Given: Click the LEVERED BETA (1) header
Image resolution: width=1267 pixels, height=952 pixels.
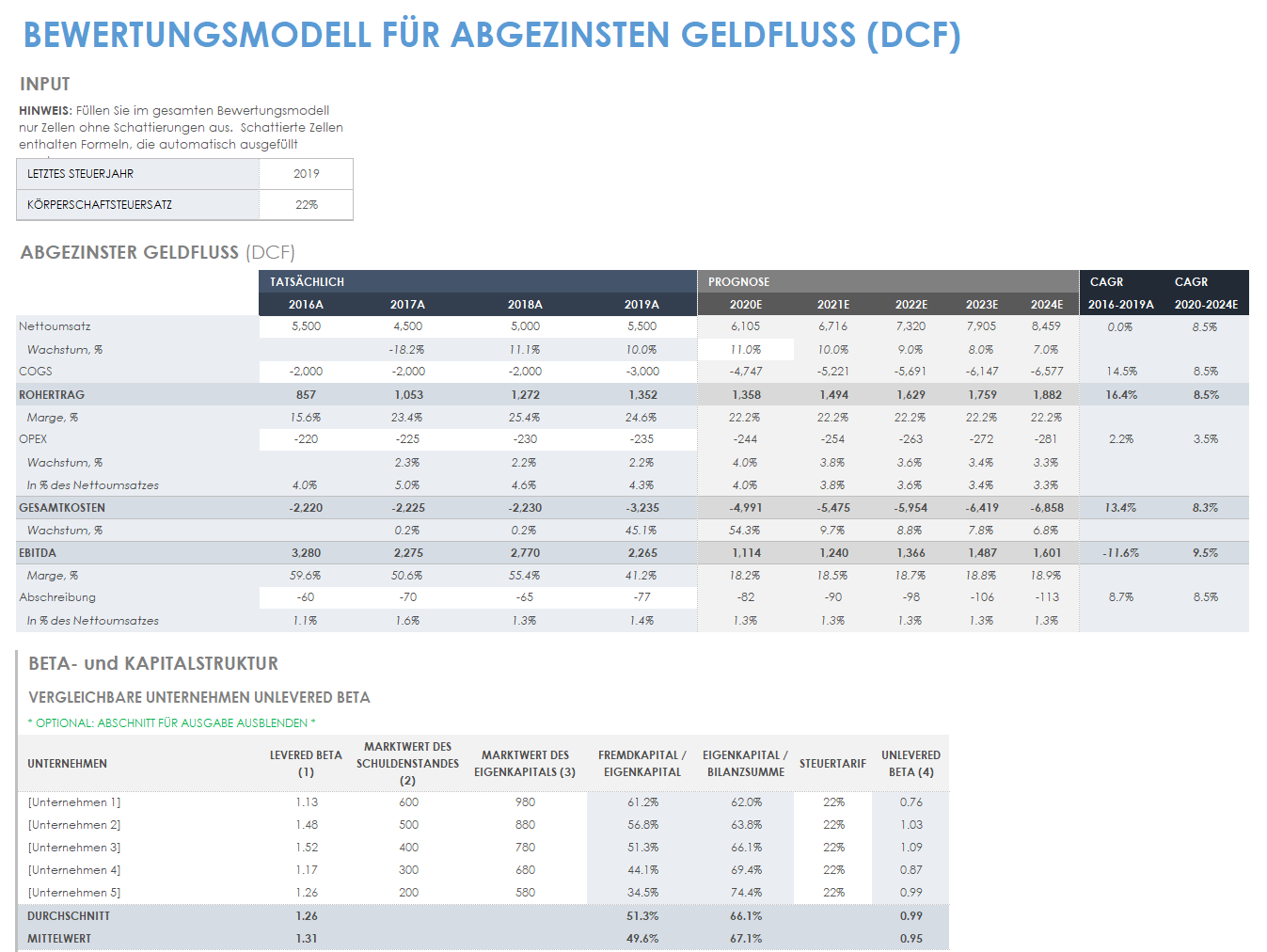Looking at the screenshot, I should pos(306,764).
